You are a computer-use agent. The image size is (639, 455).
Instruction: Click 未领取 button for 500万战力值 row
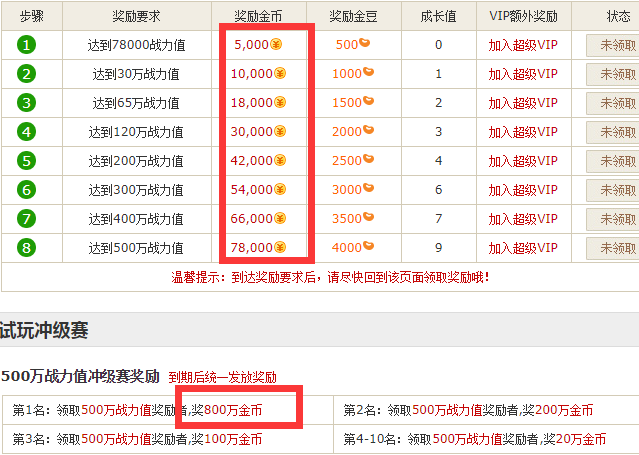613,248
